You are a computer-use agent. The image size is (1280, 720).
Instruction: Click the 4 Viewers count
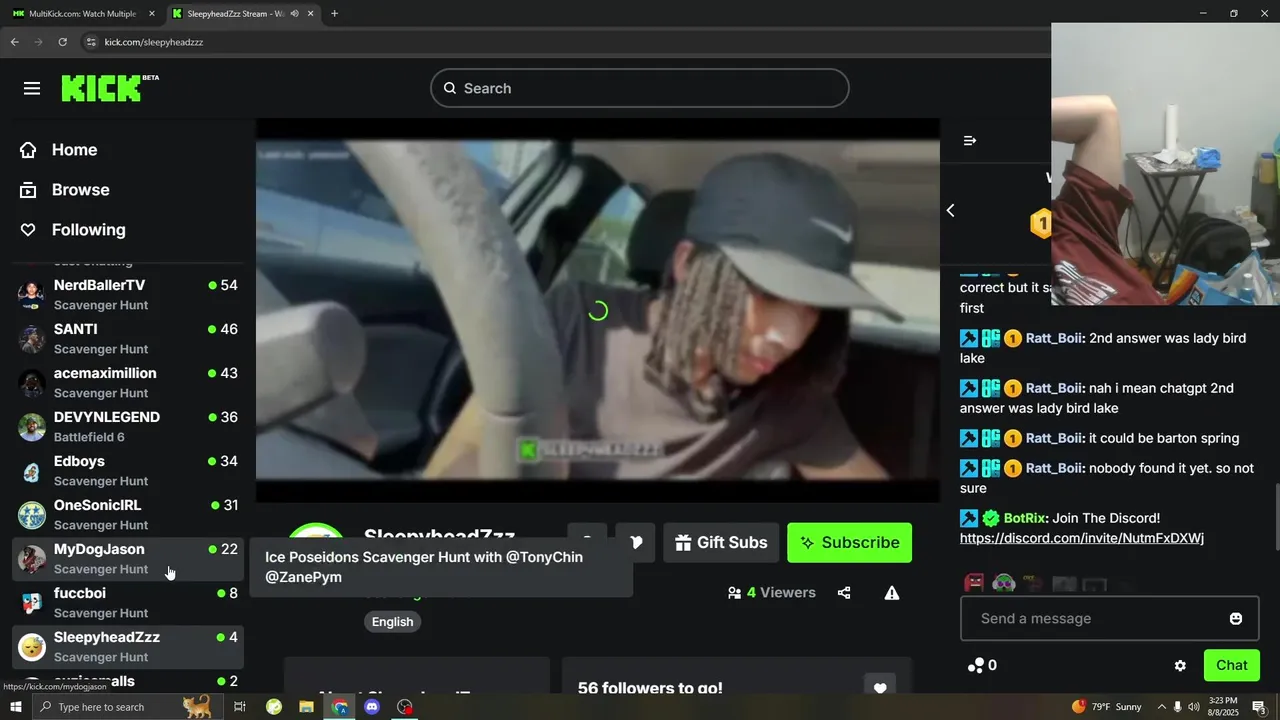(772, 593)
